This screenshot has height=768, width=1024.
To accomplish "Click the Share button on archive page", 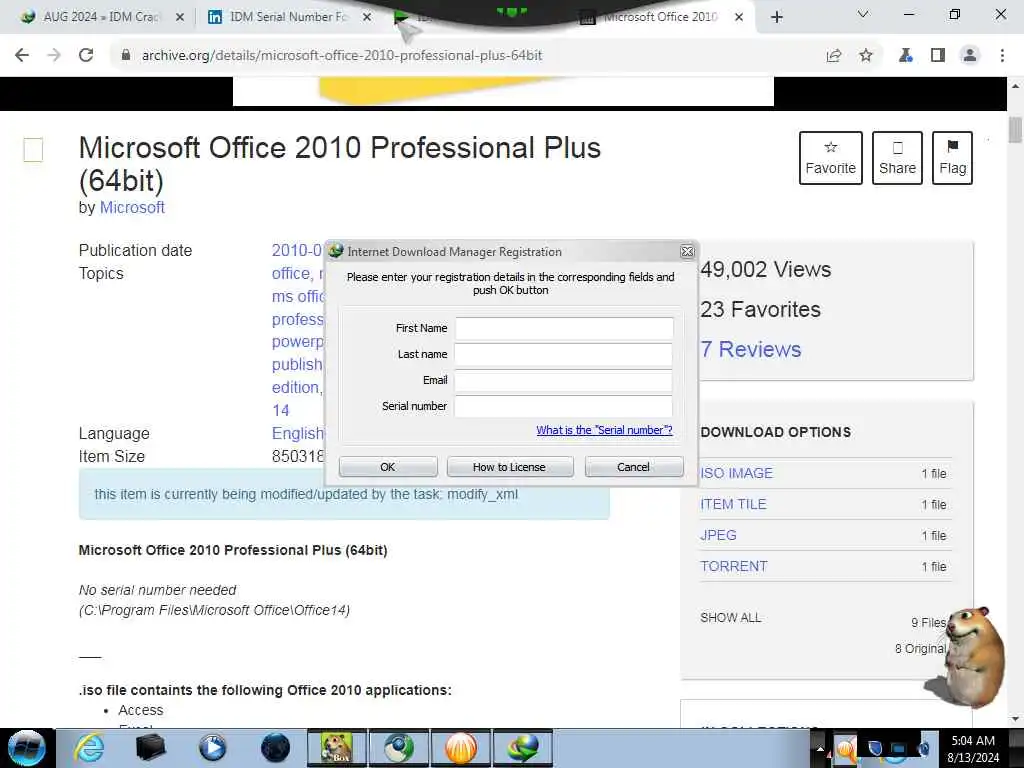I will (x=897, y=158).
